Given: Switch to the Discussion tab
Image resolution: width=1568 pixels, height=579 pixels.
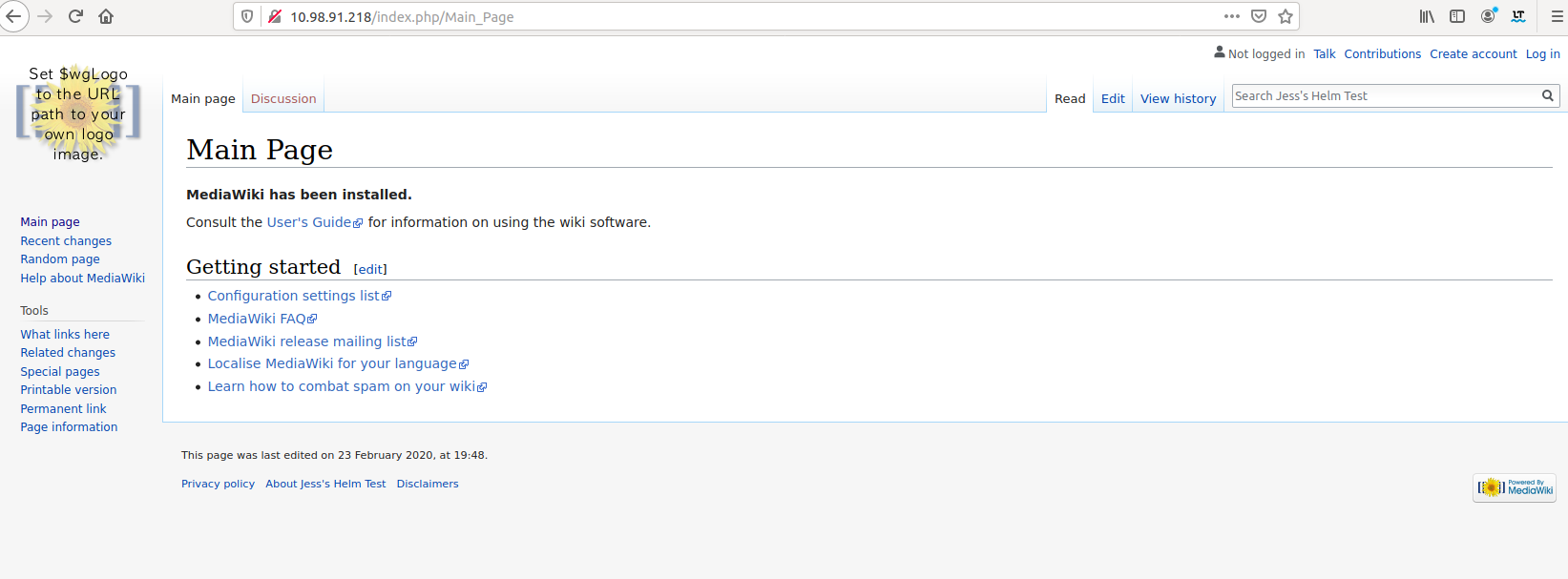Looking at the screenshot, I should point(283,98).
